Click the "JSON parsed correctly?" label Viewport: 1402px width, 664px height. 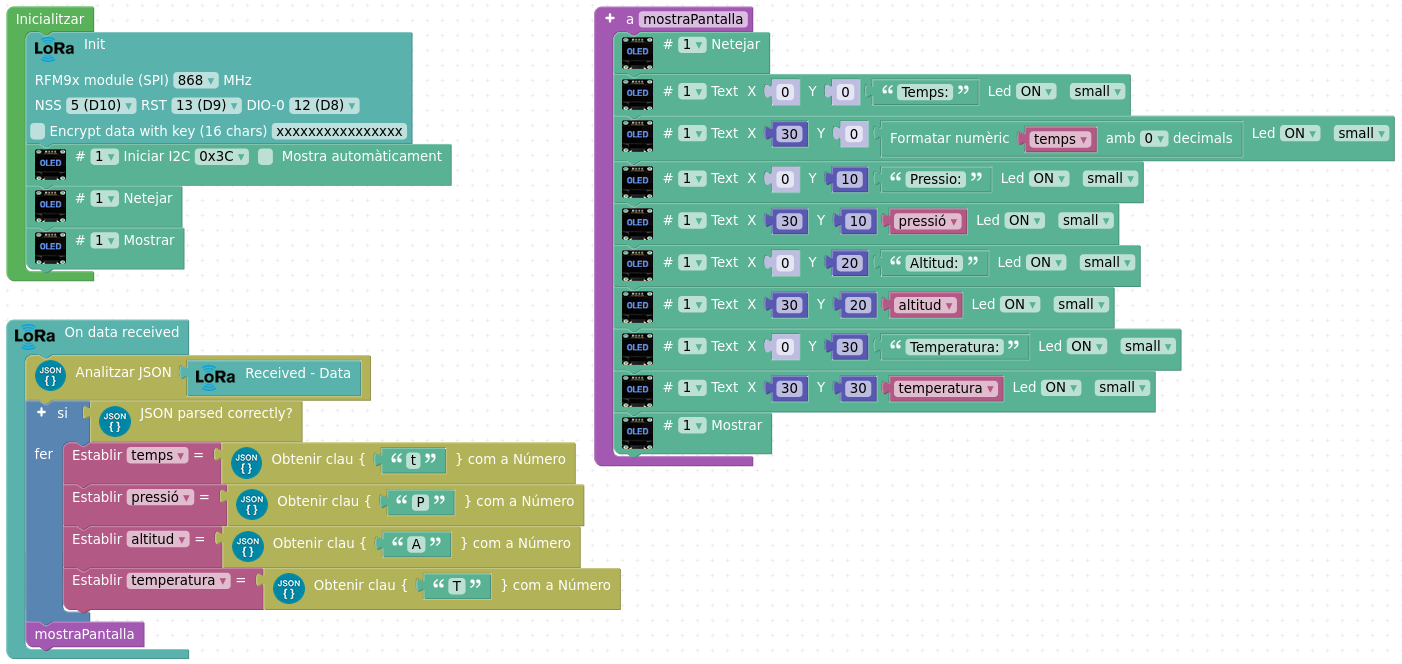pos(216,412)
